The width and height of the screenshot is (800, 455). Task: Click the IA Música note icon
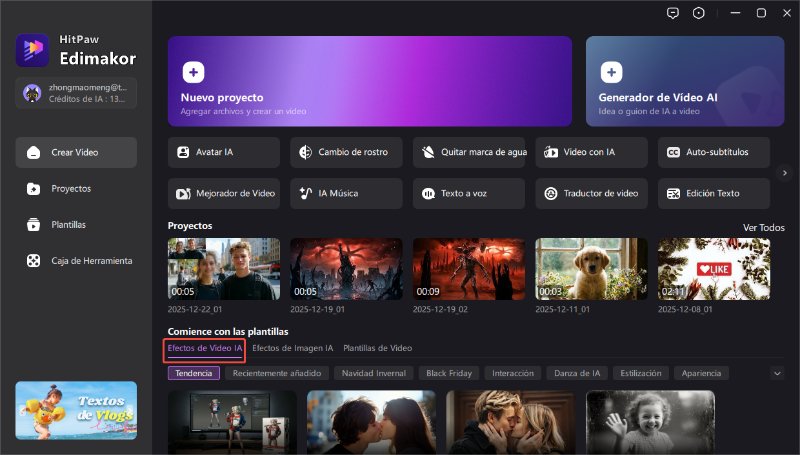click(305, 193)
